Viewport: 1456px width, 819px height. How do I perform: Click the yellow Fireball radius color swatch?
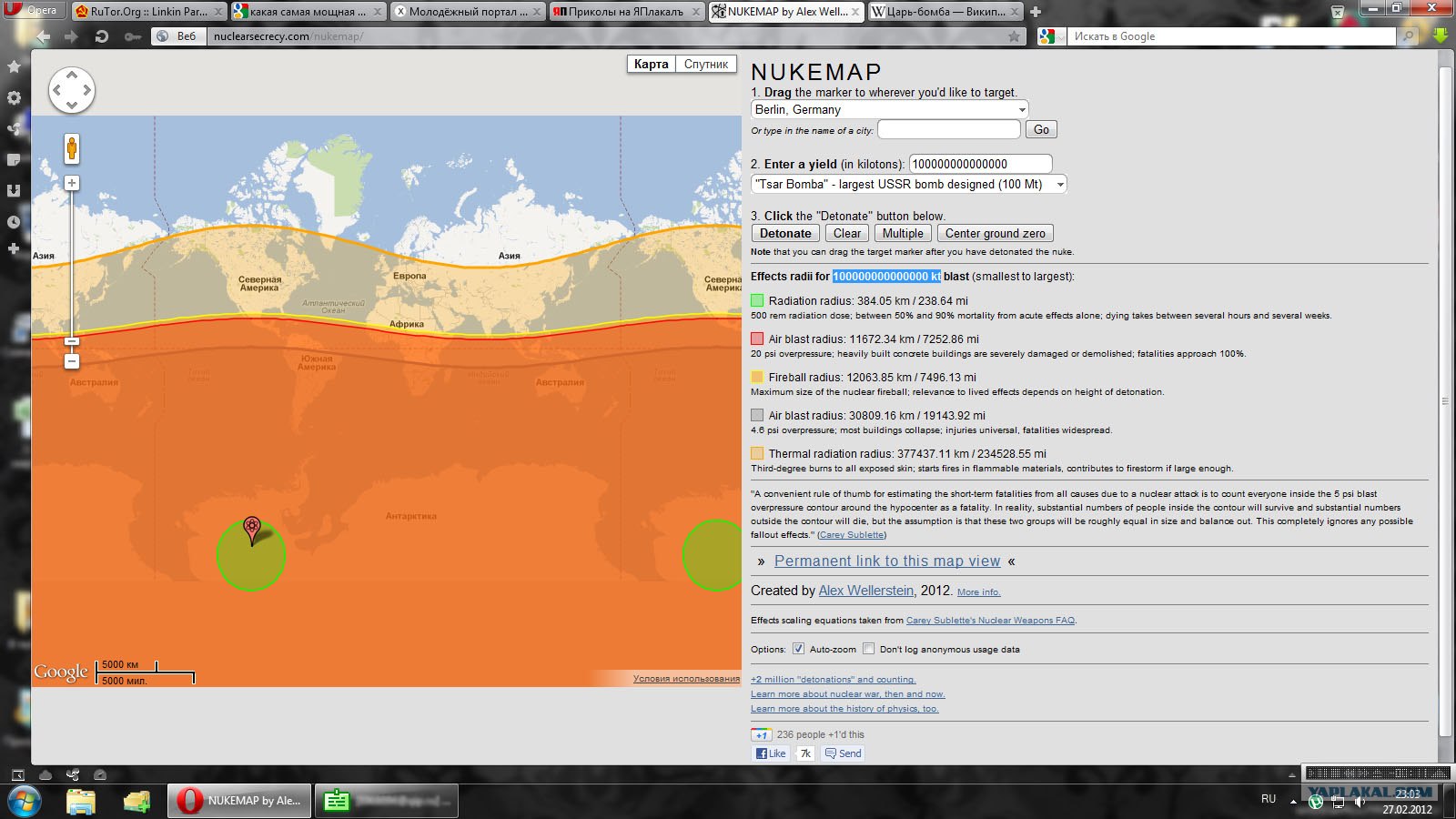coord(757,377)
